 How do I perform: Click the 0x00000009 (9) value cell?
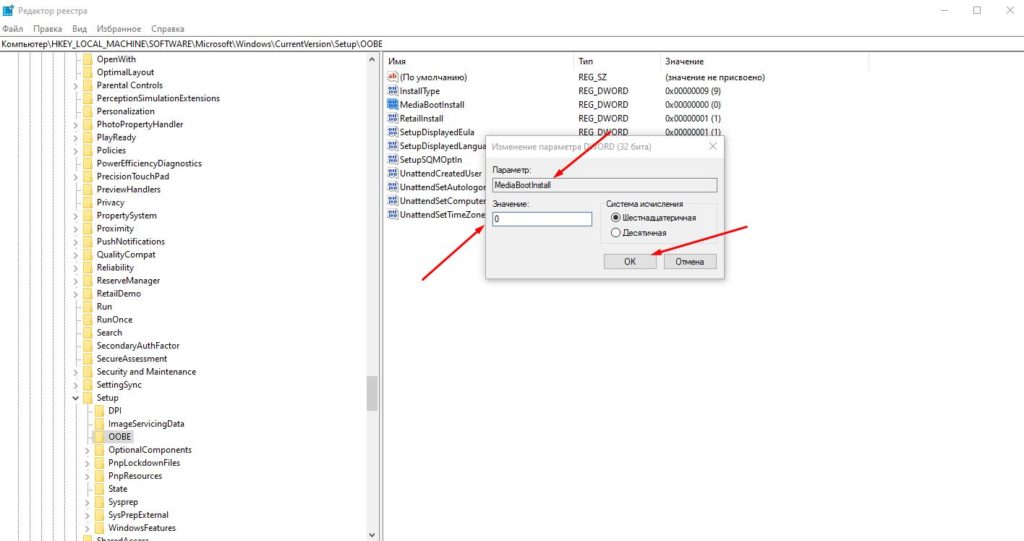(693, 91)
